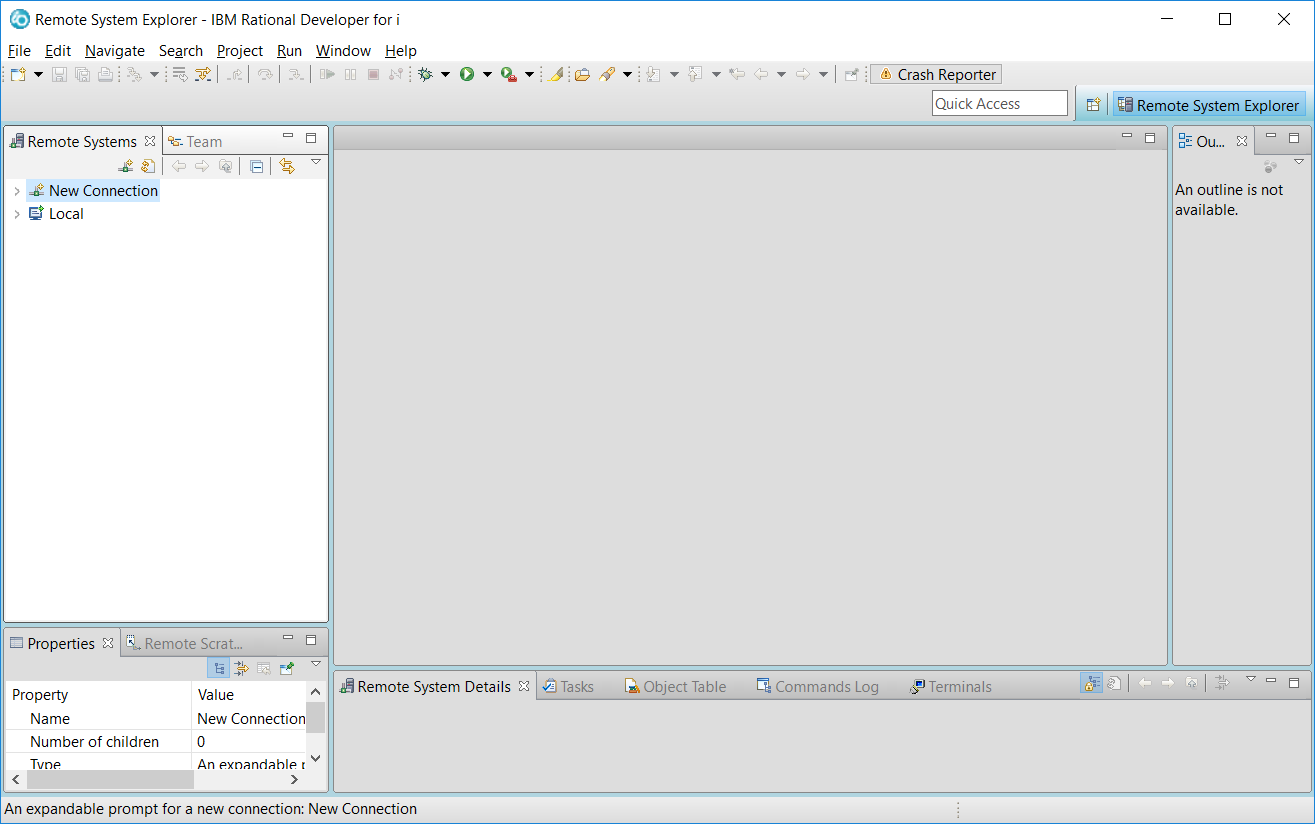Open the Window menu
Image resolution: width=1315 pixels, height=824 pixels.
coord(343,50)
